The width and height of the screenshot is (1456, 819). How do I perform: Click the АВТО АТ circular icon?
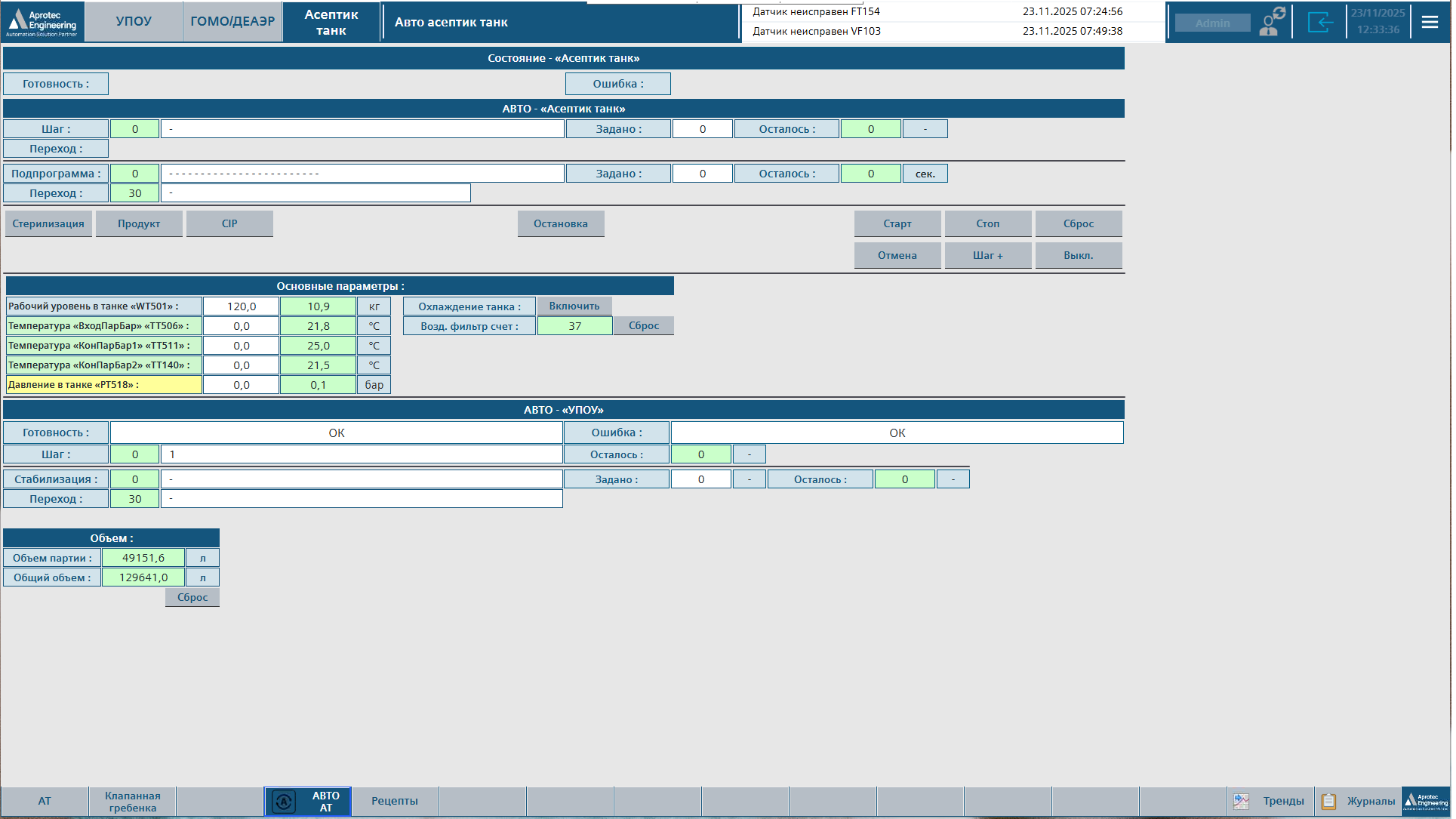coord(284,802)
